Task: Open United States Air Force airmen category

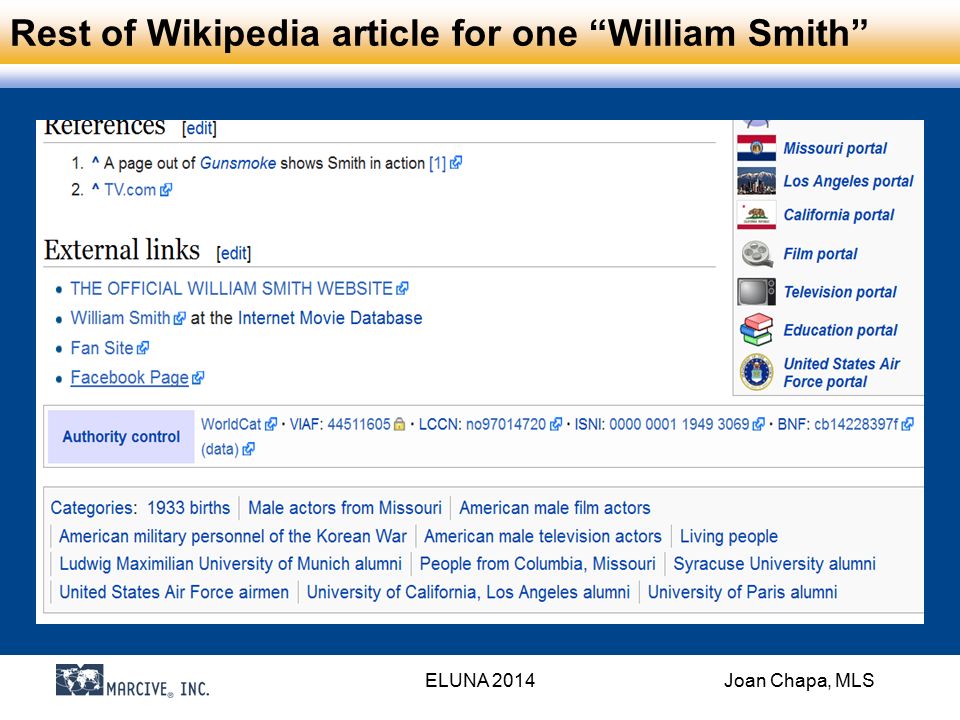Action: pos(174,592)
